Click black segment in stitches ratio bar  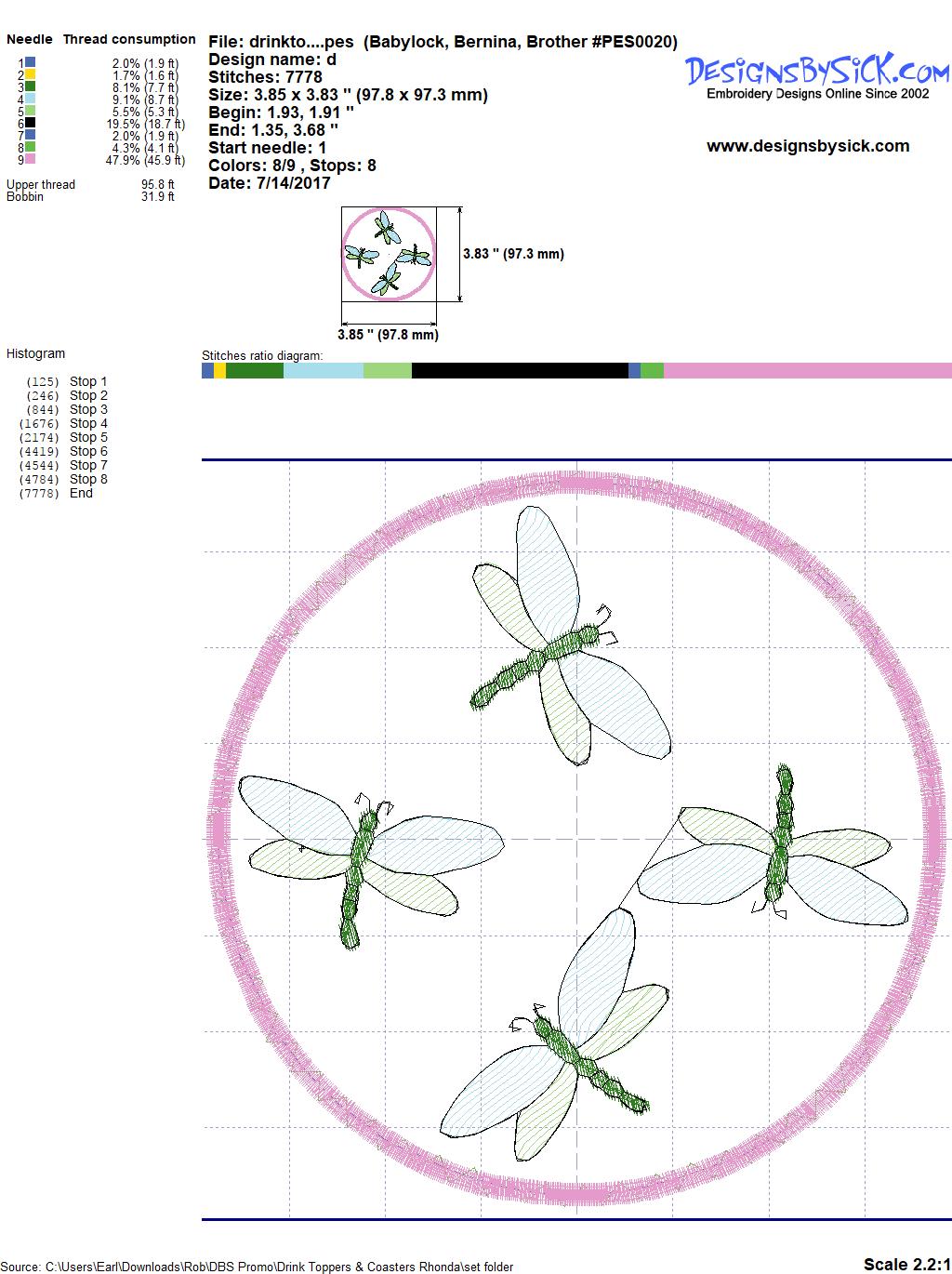[x=519, y=371]
